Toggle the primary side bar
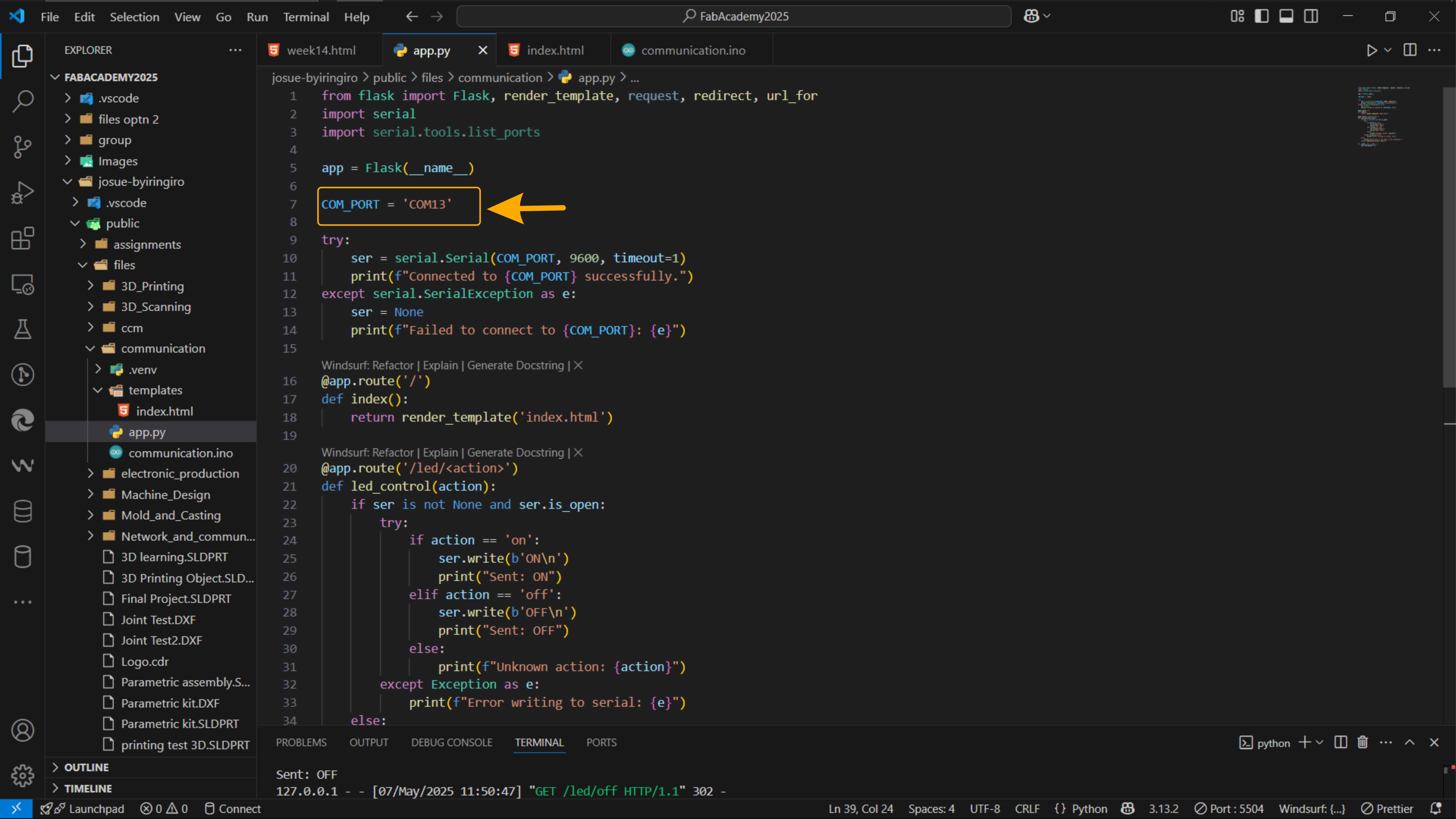The image size is (1456, 819). click(1262, 16)
